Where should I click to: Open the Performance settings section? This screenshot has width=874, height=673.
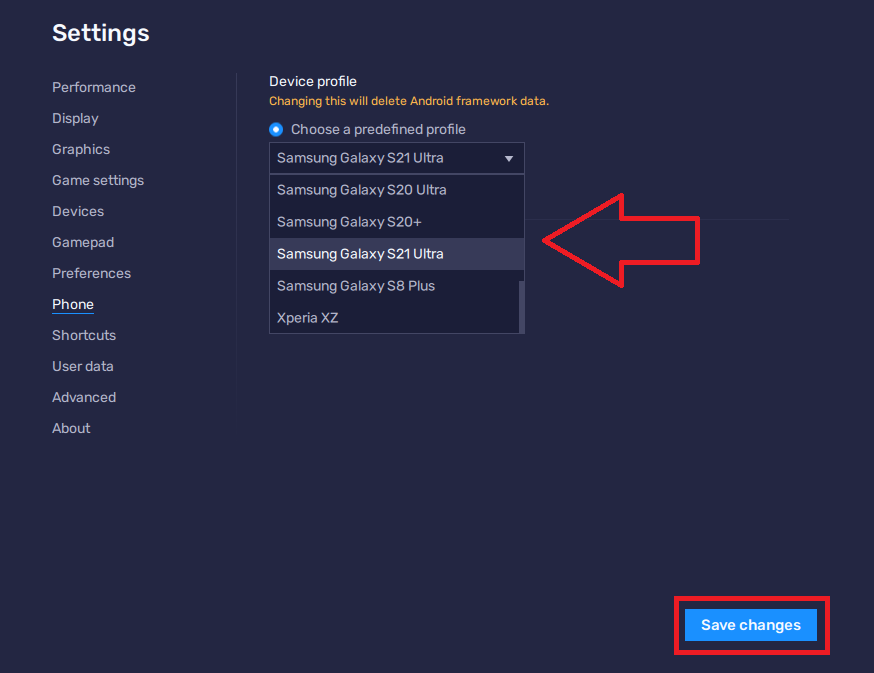tap(94, 88)
